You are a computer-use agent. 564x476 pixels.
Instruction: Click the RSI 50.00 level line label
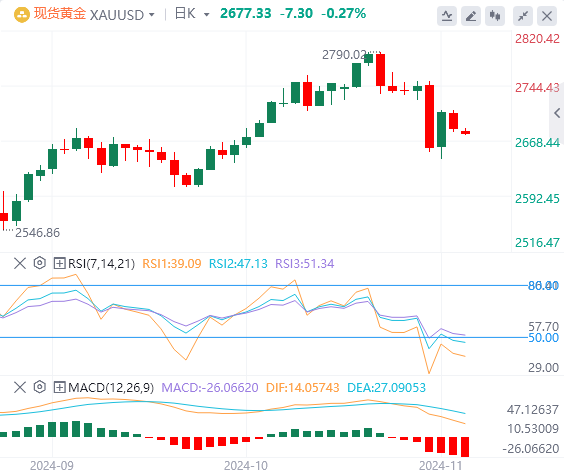[x=543, y=338]
